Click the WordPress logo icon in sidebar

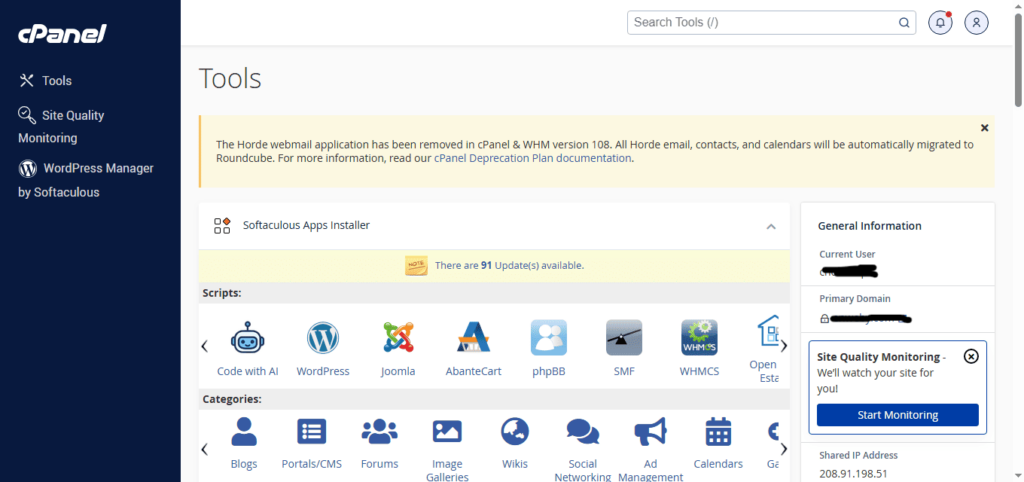(27, 169)
